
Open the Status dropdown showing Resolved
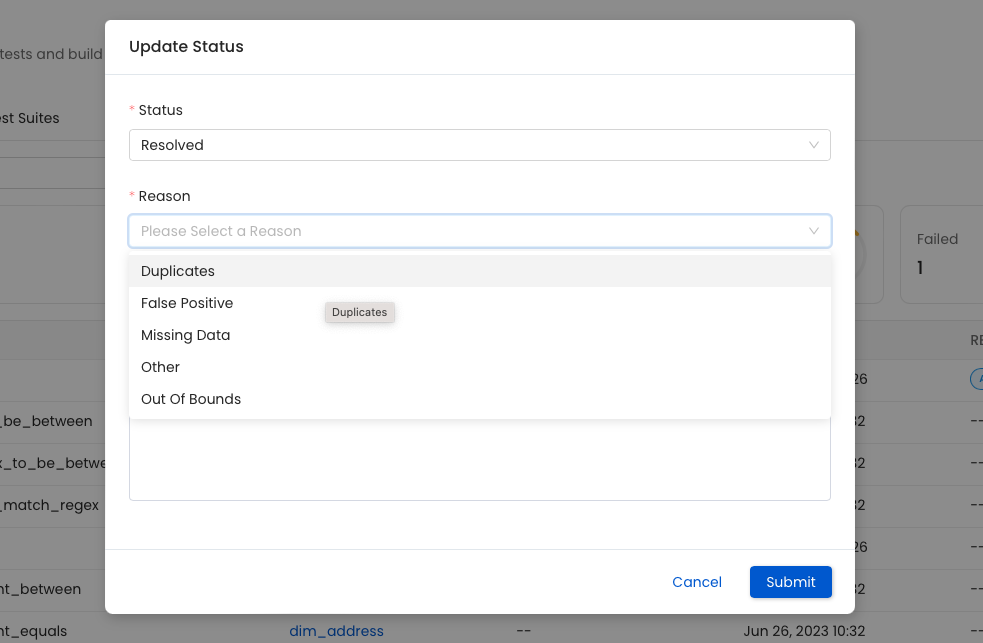[479, 145]
